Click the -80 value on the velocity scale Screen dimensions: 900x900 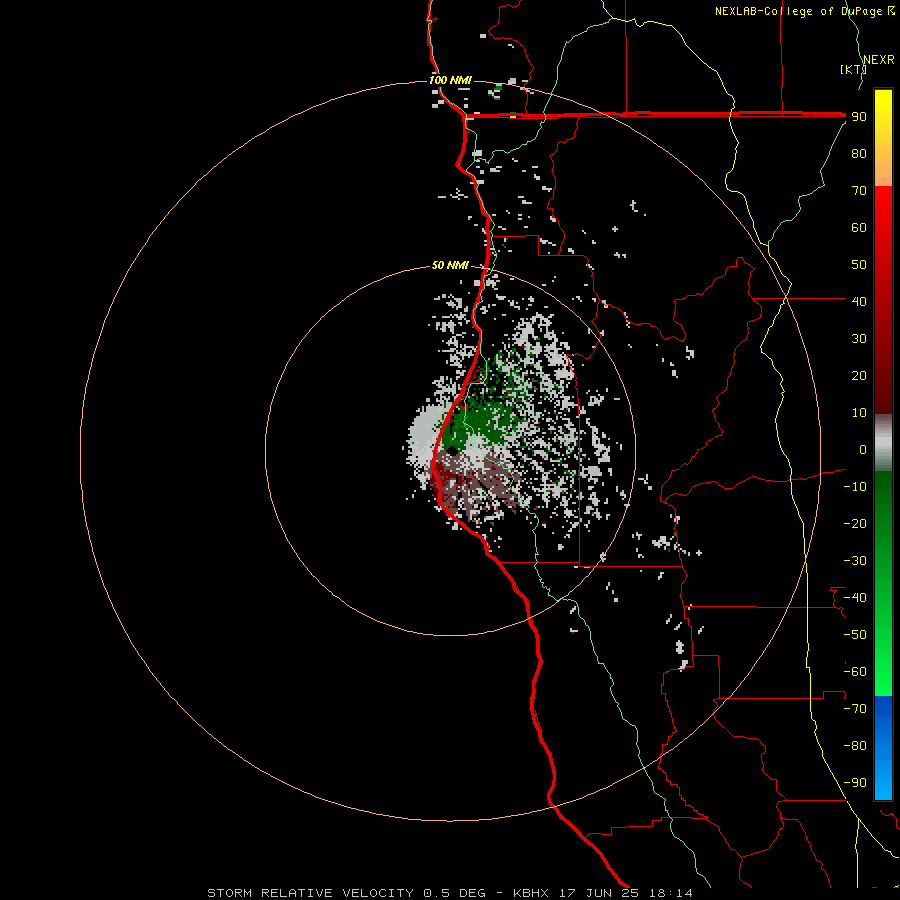point(855,746)
